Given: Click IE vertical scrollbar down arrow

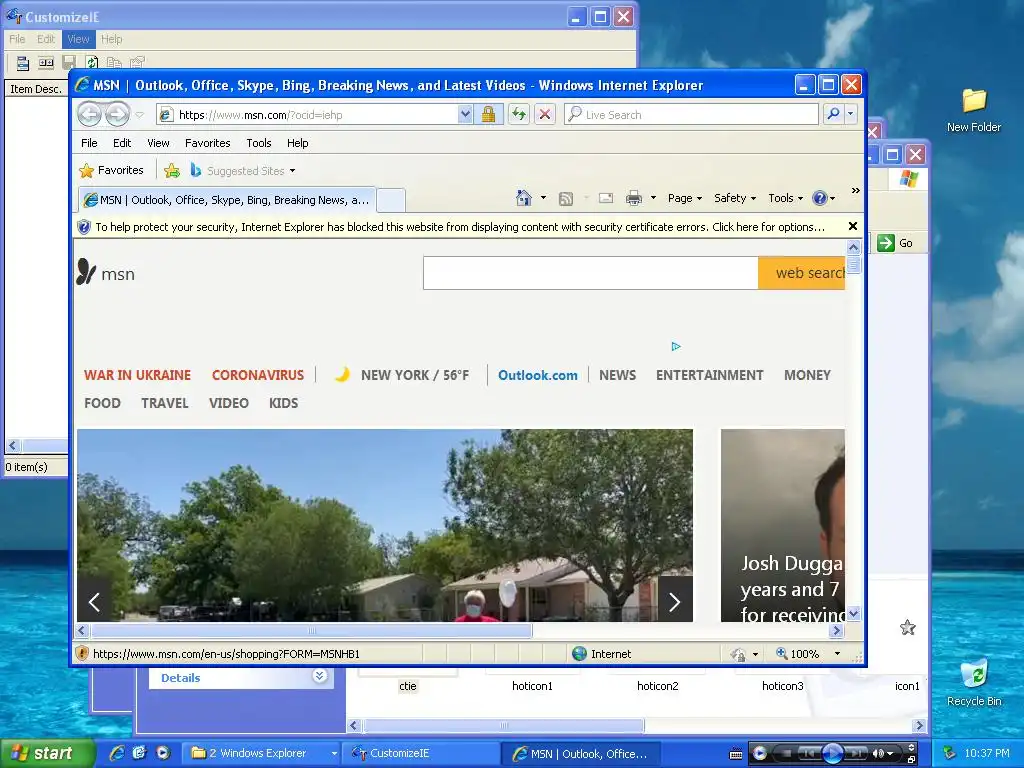Looking at the screenshot, I should click(853, 614).
